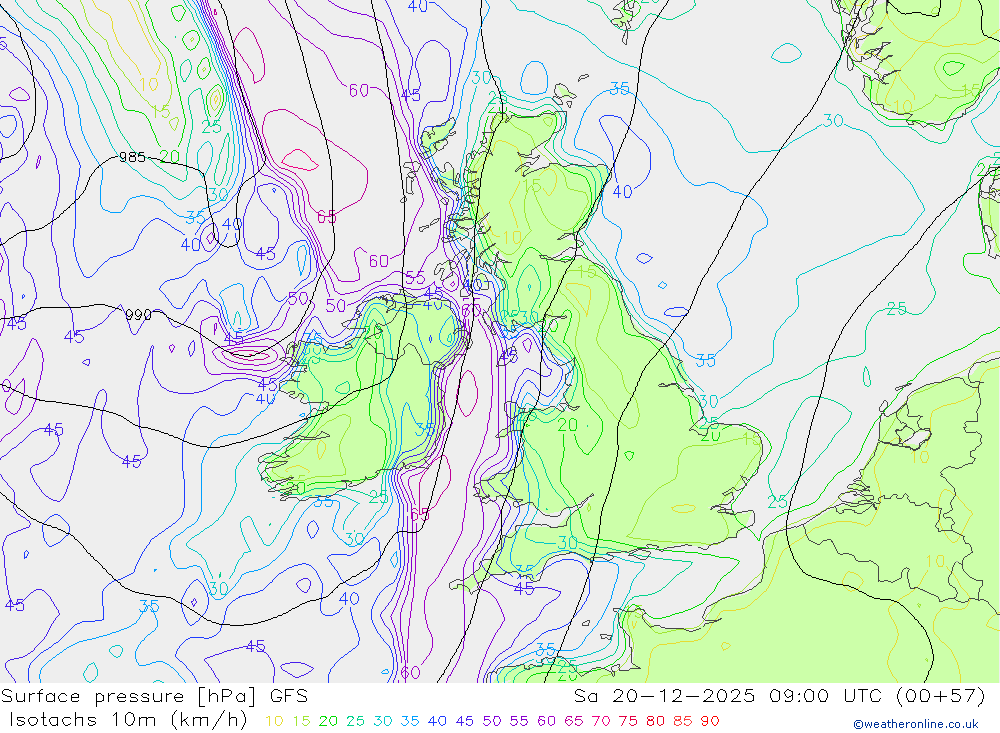
Task: Click the "990" isobar pressure label
Action: click(138, 315)
